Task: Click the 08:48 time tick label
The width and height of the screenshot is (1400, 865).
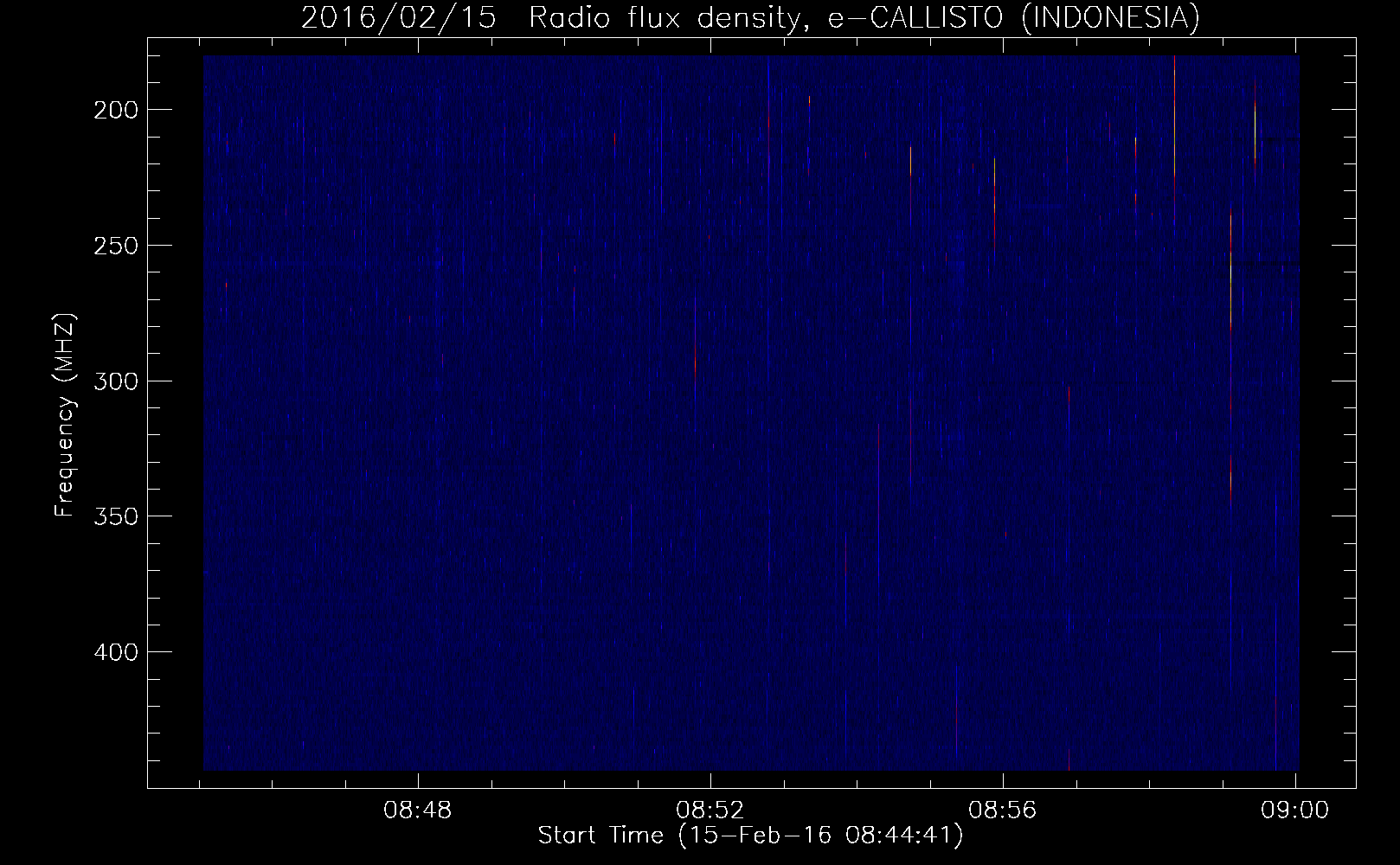Action: coord(418,811)
